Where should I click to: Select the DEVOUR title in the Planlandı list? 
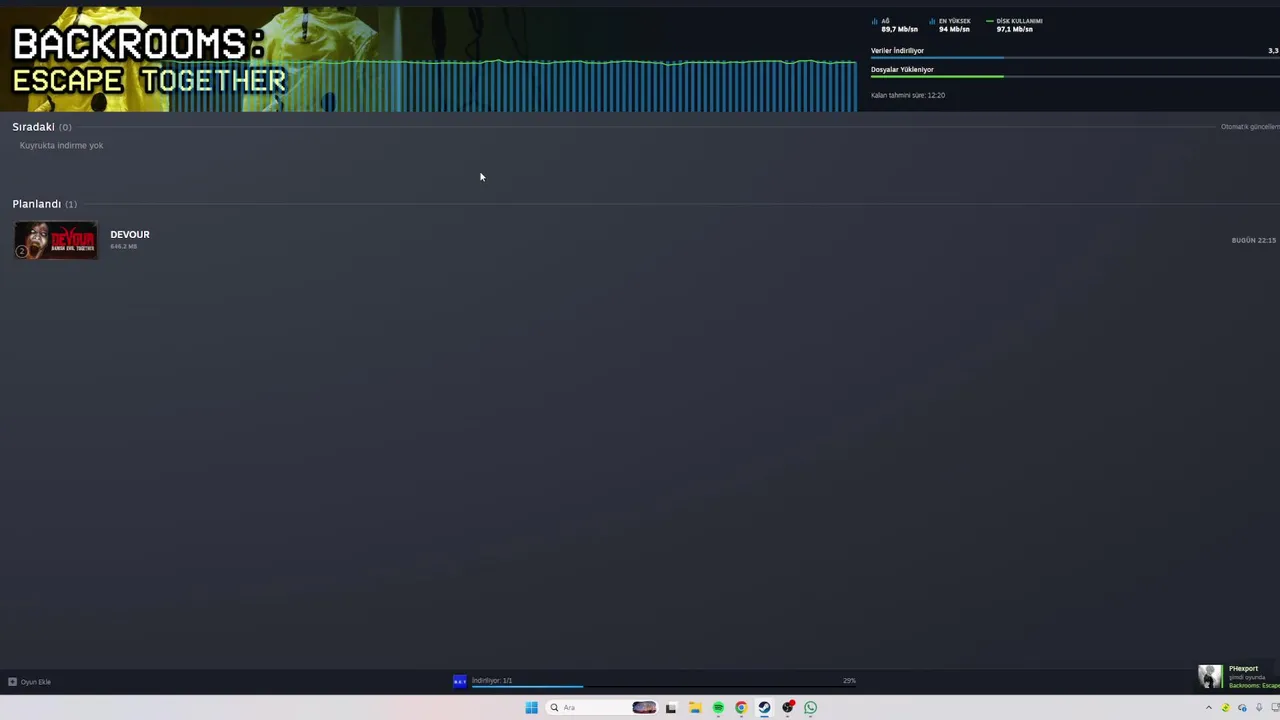click(130, 235)
